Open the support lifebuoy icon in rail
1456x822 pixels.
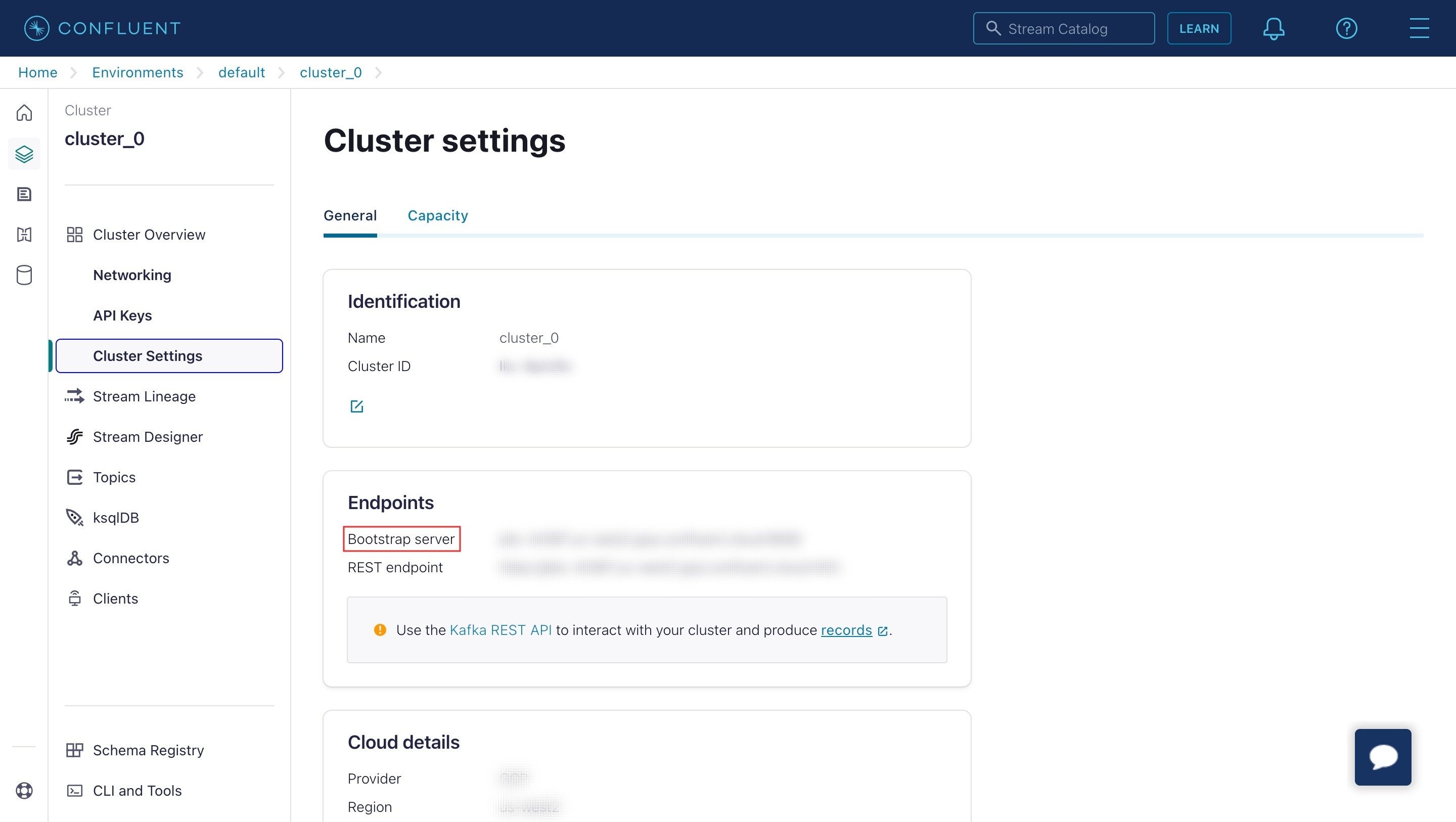pyautogui.click(x=24, y=790)
